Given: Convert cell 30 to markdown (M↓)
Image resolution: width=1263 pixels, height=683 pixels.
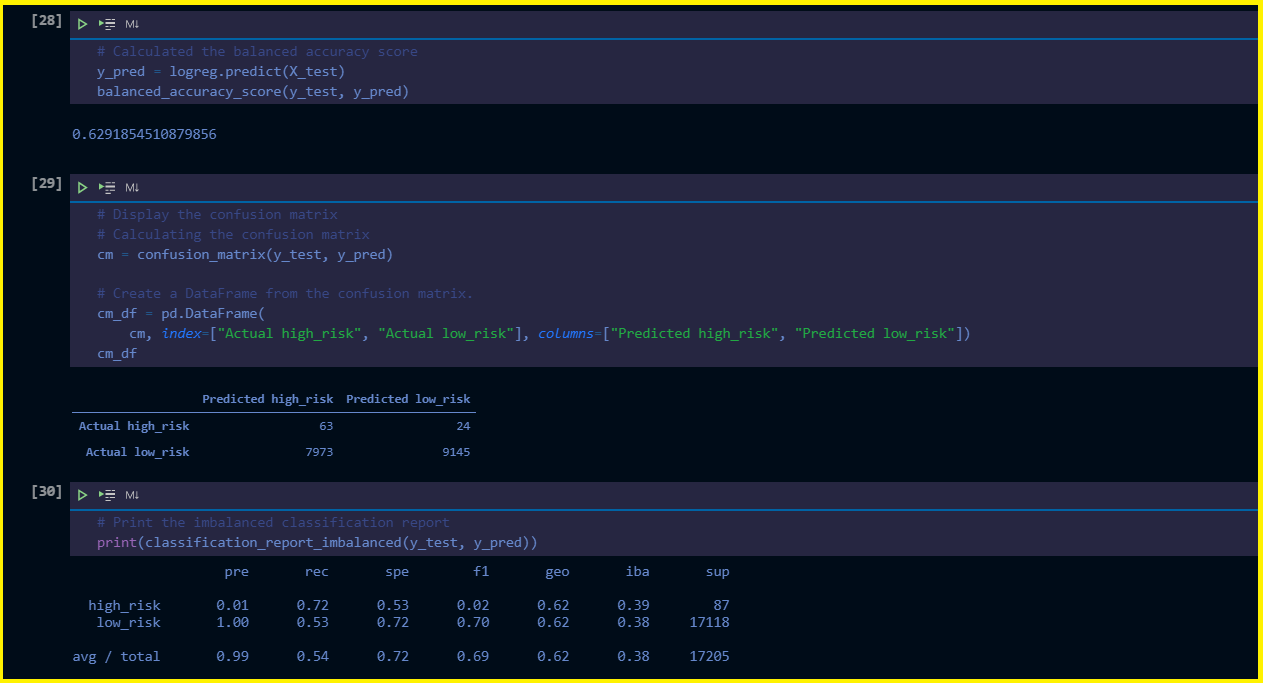Looking at the screenshot, I should click(132, 495).
